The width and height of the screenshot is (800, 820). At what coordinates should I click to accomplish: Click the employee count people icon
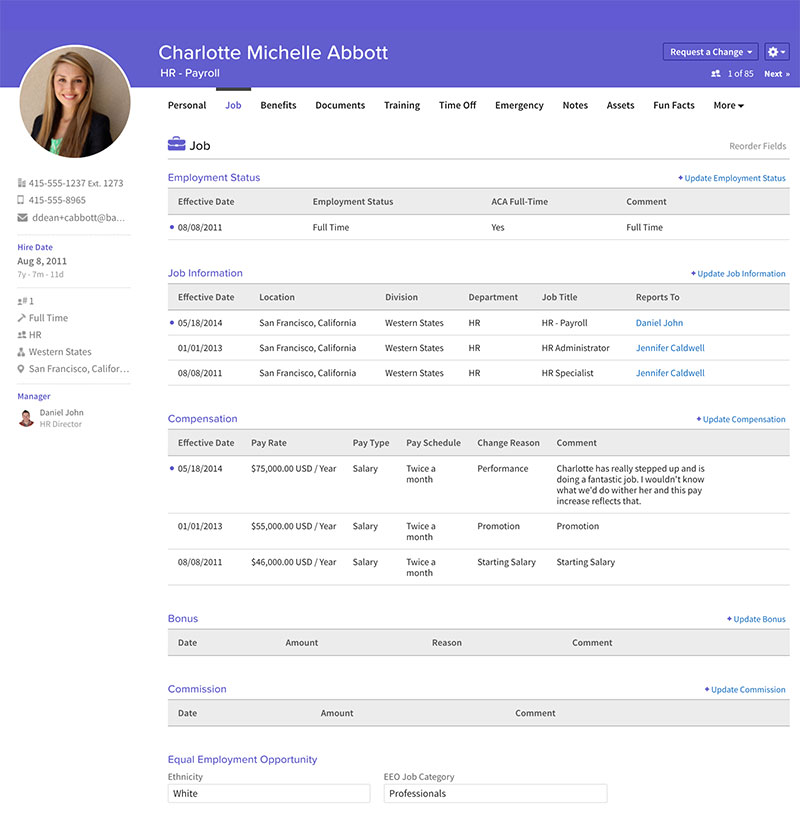tap(716, 74)
